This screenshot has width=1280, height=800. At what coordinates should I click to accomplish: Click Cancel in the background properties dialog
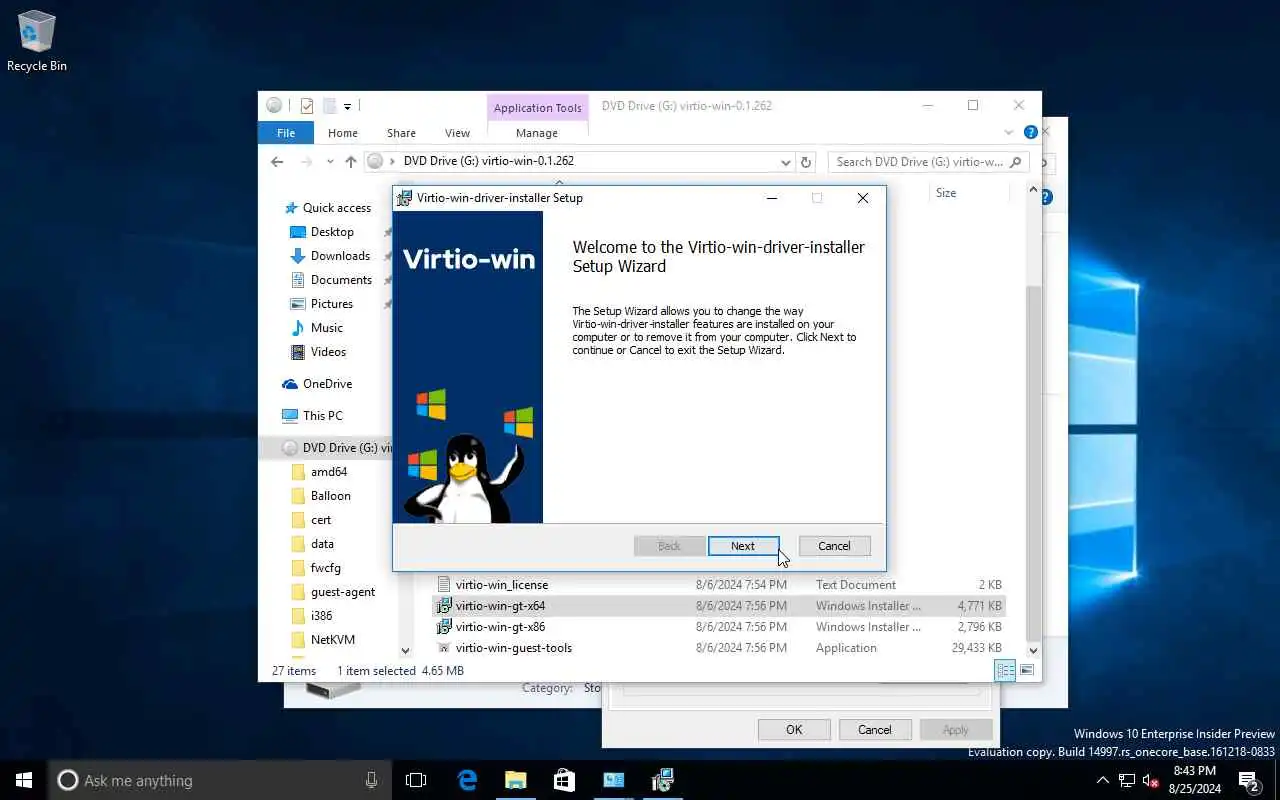[x=874, y=730]
